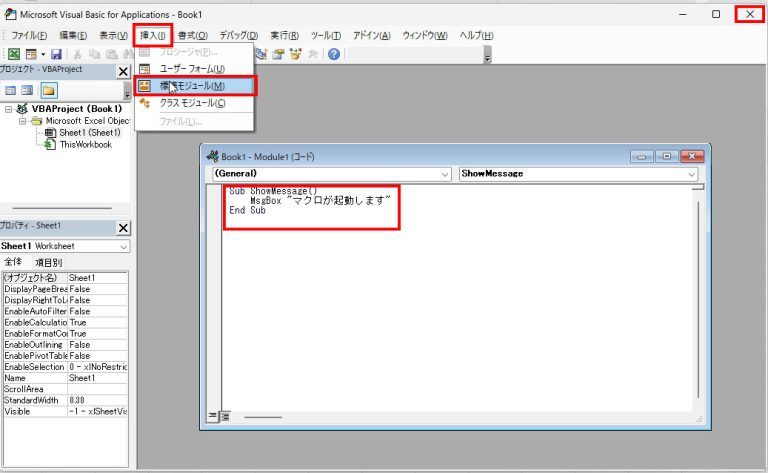The width and height of the screenshot is (768, 473).
Task: Close the Project explorer panel
Action: [123, 72]
